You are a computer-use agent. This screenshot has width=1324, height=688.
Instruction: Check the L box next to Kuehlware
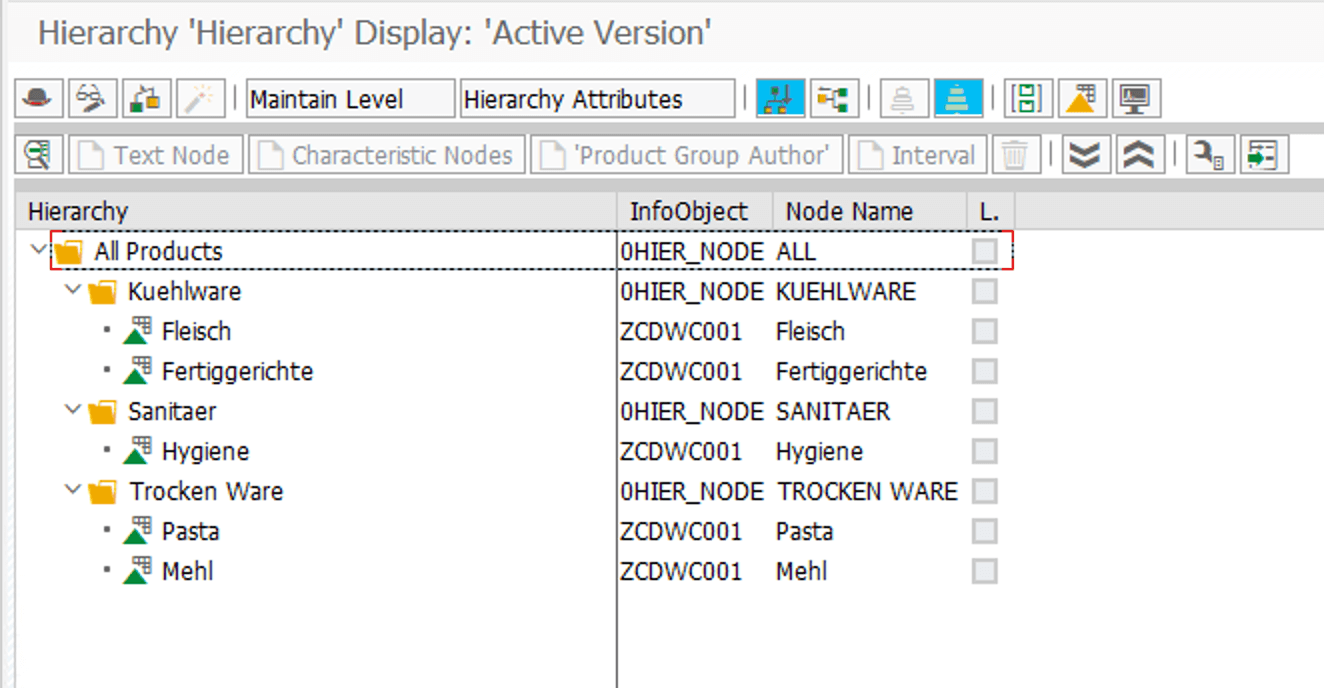point(983,291)
